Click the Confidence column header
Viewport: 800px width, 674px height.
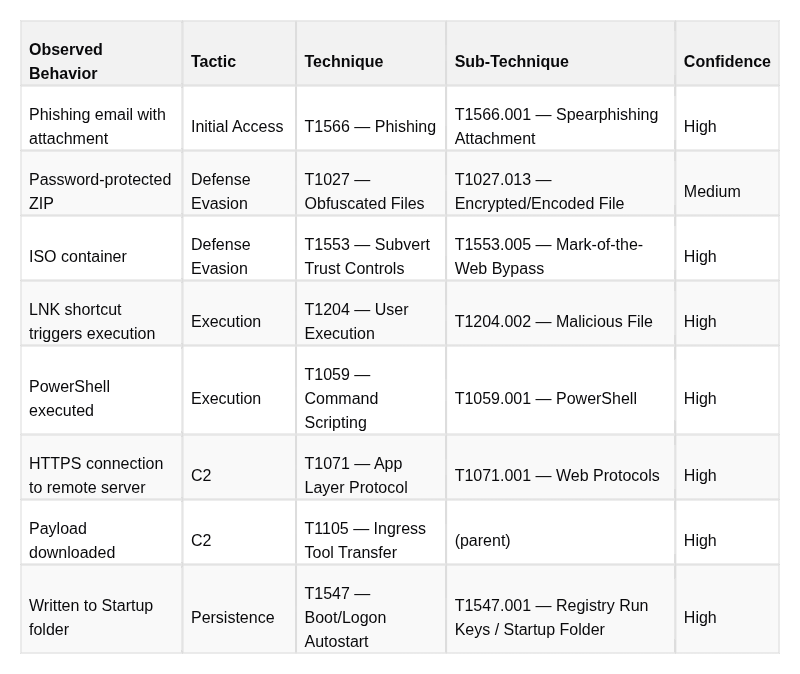click(x=727, y=54)
